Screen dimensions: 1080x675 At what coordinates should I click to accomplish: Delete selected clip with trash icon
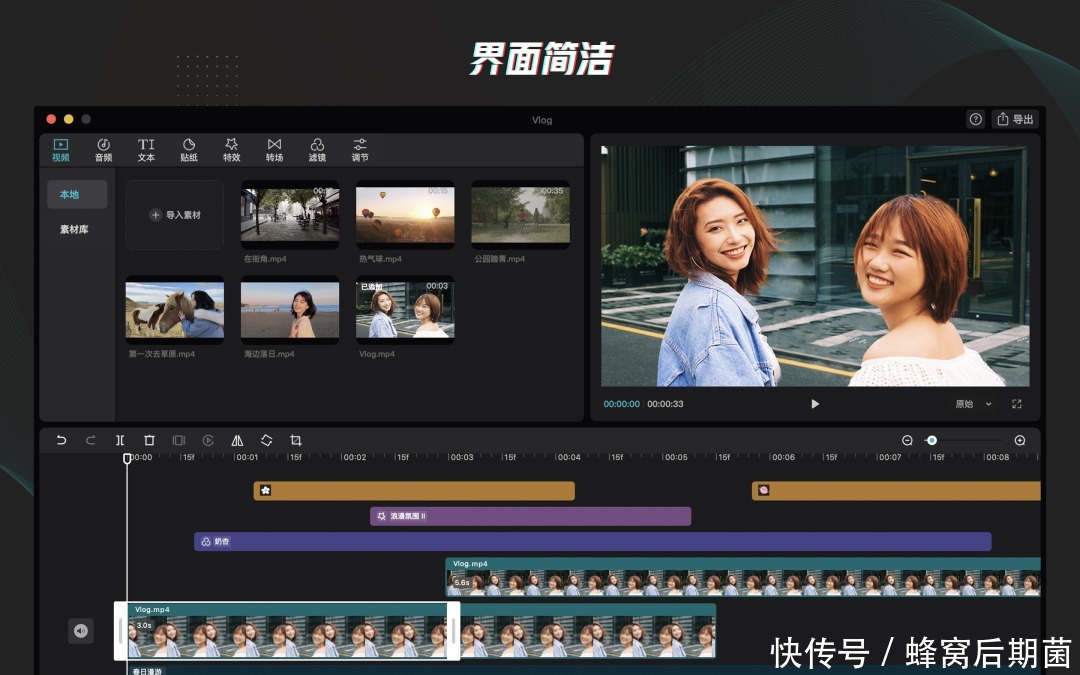point(149,440)
